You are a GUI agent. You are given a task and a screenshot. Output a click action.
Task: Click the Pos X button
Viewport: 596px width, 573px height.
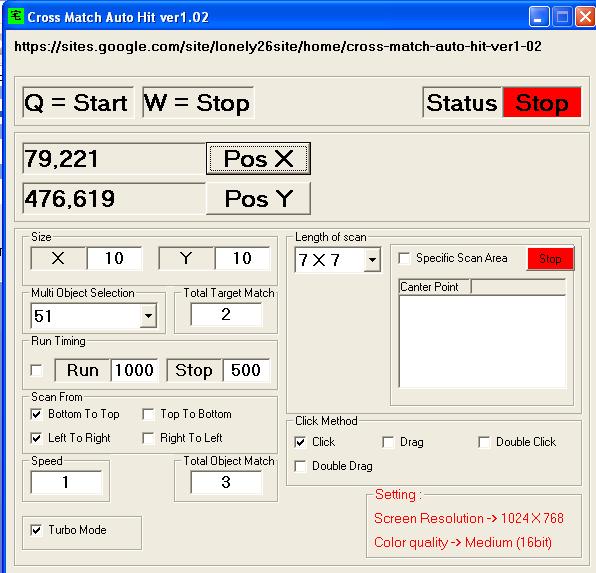[258, 159]
